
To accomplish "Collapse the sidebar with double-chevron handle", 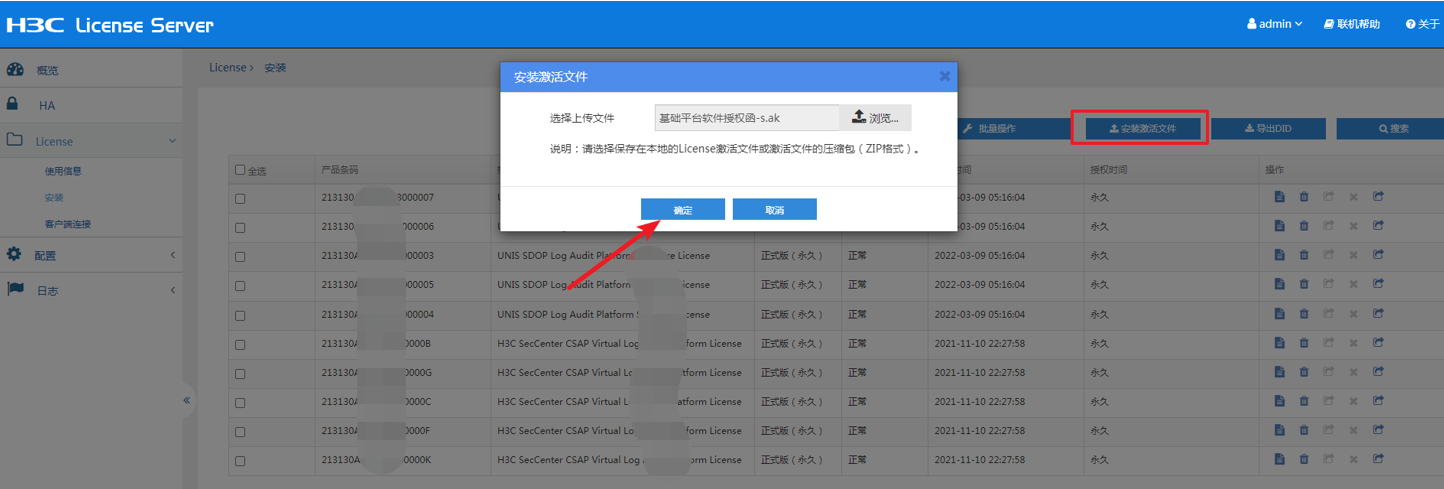I will (186, 400).
